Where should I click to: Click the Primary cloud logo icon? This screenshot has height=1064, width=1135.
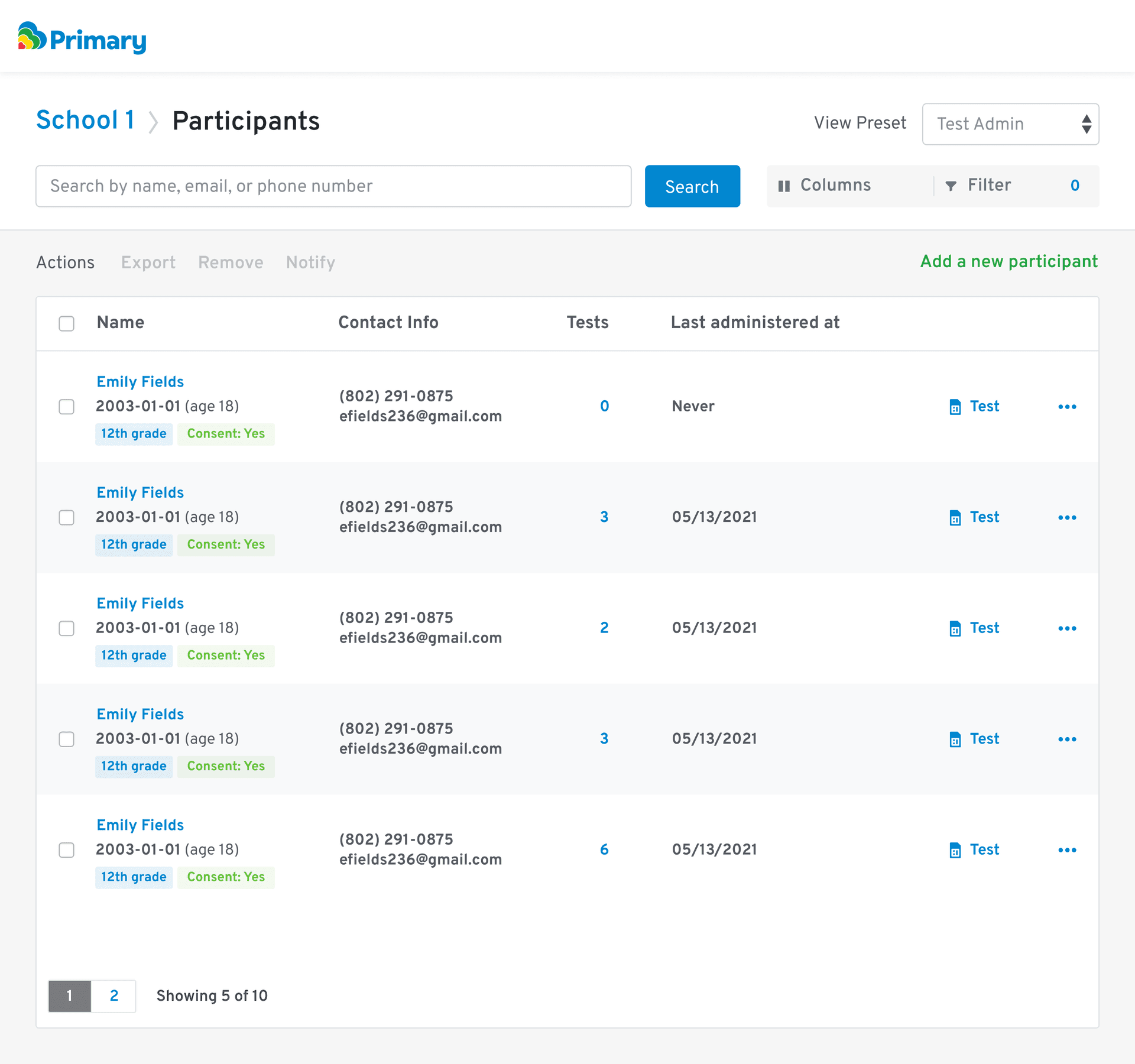tap(32, 37)
